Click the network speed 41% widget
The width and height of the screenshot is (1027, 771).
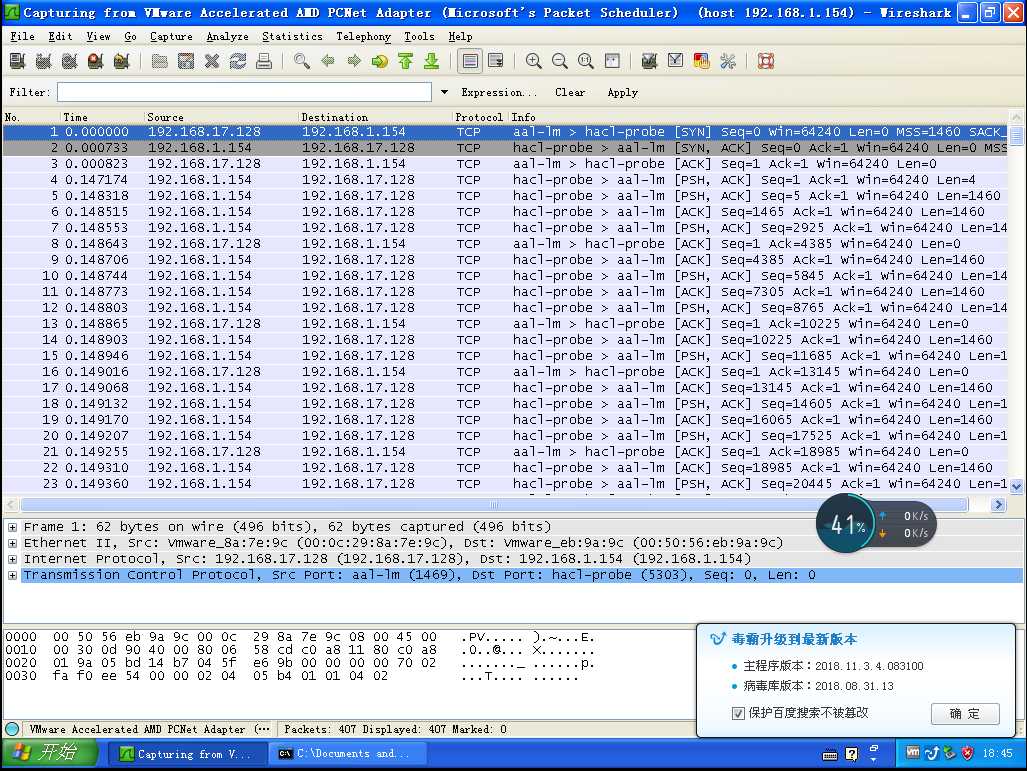click(876, 523)
